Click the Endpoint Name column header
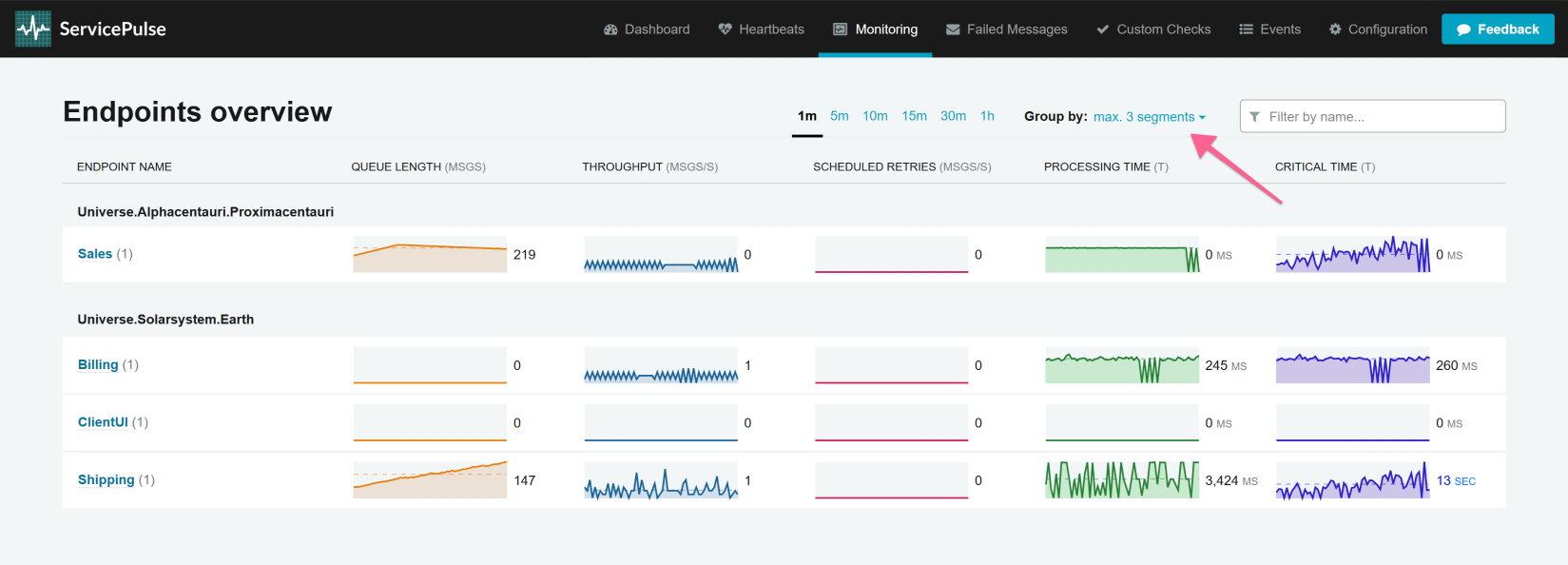 coord(125,166)
